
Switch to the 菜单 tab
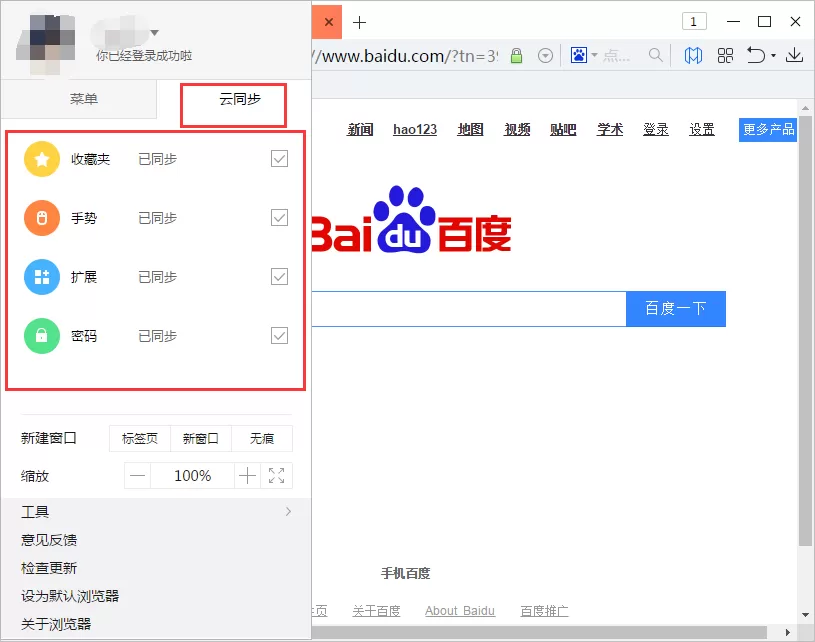point(79,99)
